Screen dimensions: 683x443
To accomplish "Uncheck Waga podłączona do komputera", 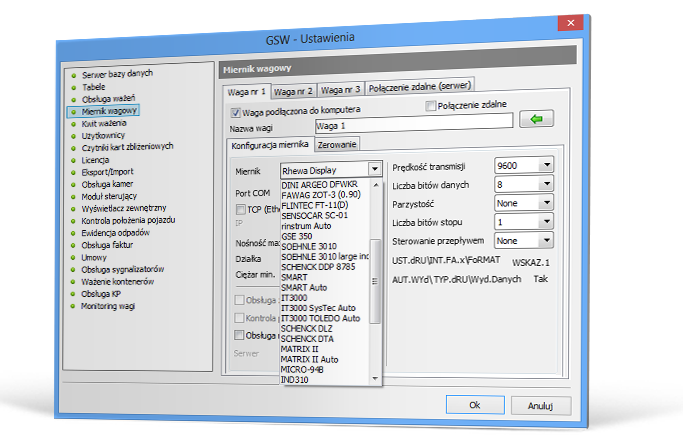I will 236,111.
